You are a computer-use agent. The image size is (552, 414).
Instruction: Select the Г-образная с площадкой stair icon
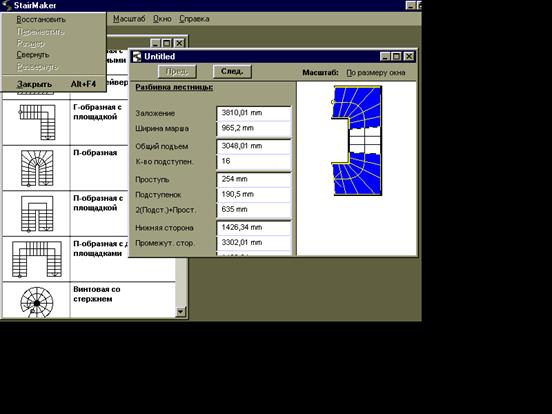[37, 122]
